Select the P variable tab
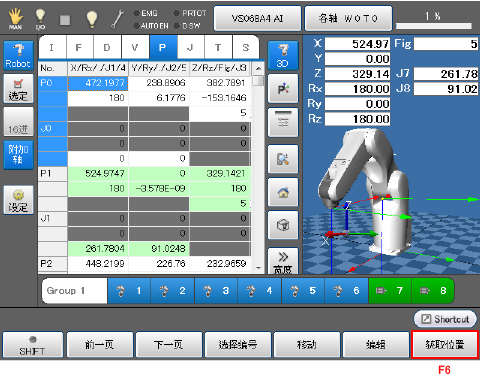The height and width of the screenshot is (376, 480). click(x=163, y=47)
